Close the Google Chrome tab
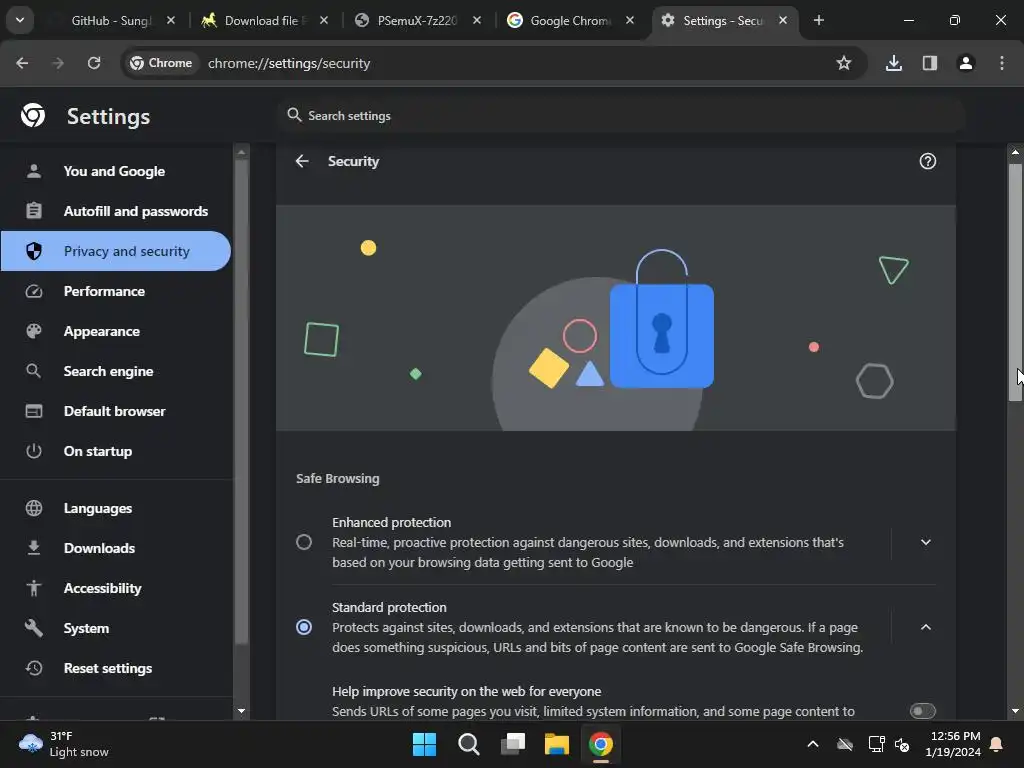The image size is (1024, 768). (x=630, y=20)
